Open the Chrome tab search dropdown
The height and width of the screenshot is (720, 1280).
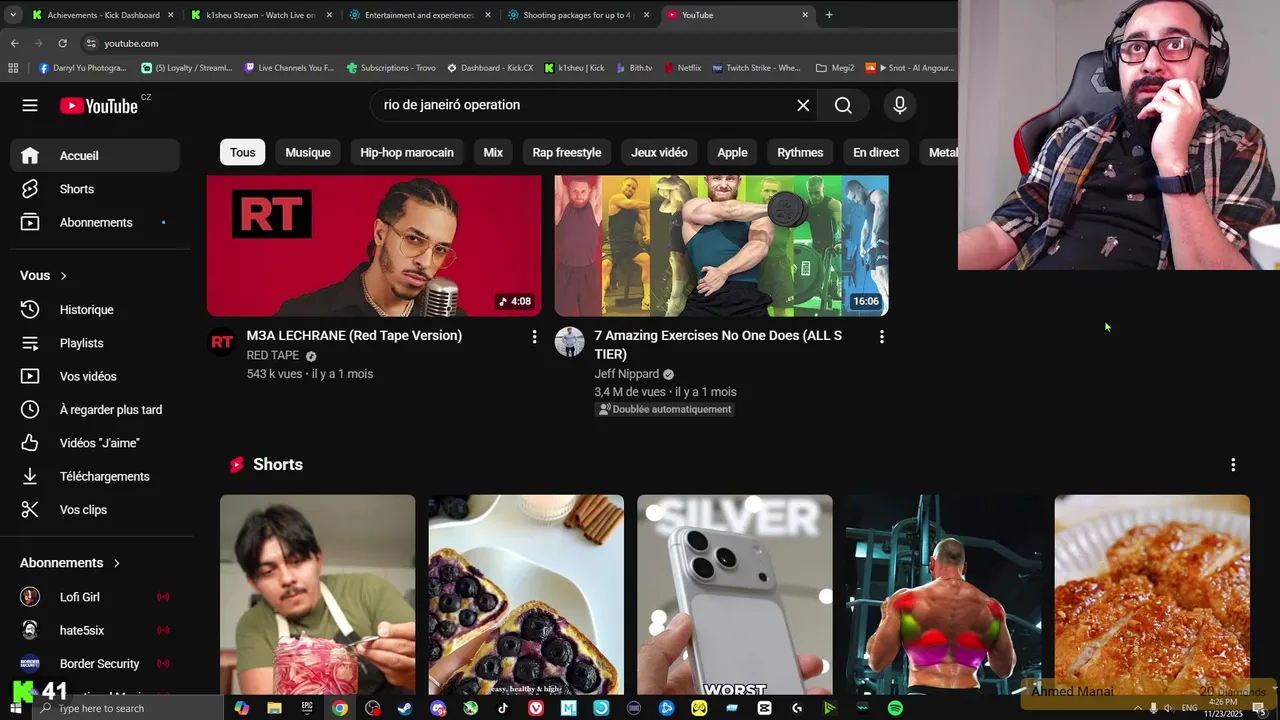click(x=13, y=15)
